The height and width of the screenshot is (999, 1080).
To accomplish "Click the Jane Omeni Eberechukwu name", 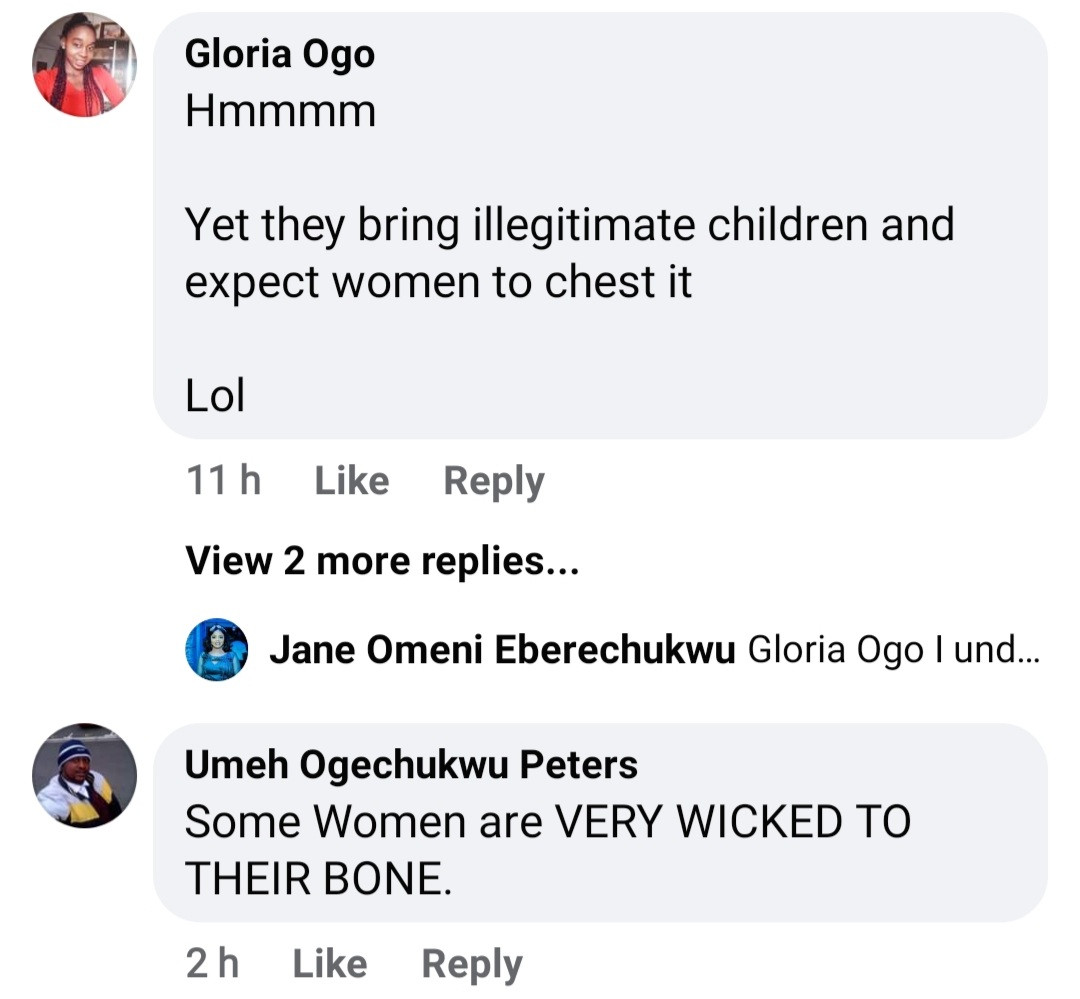I will pyautogui.click(x=503, y=651).
